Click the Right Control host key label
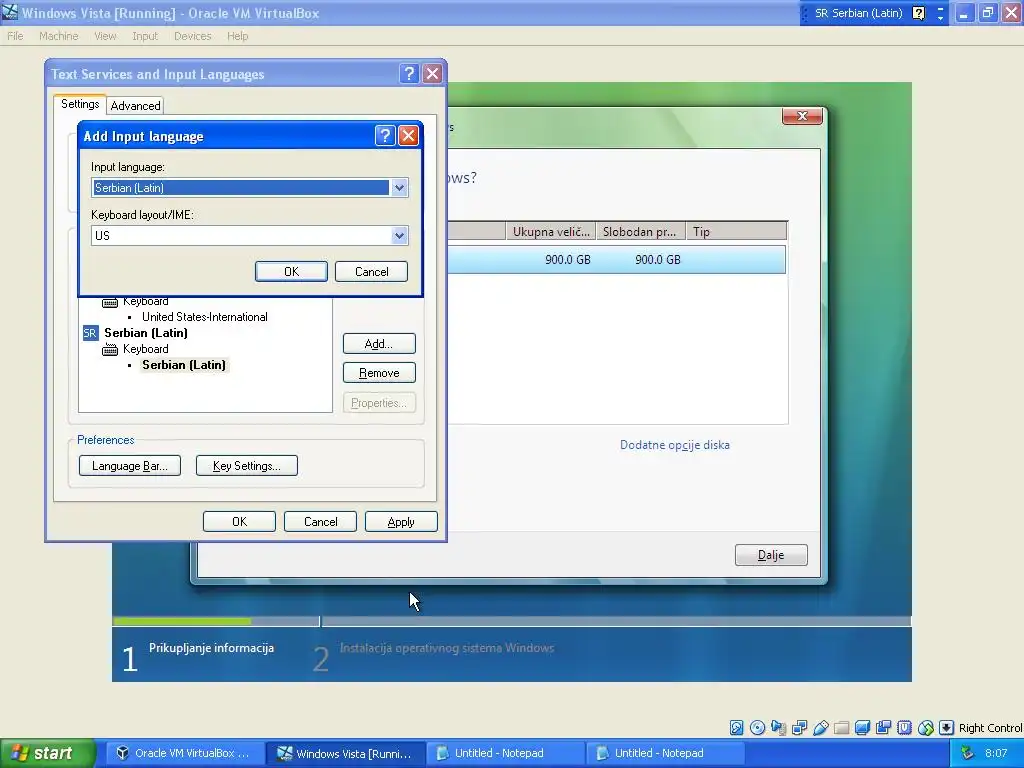This screenshot has height=768, width=1024. (990, 728)
